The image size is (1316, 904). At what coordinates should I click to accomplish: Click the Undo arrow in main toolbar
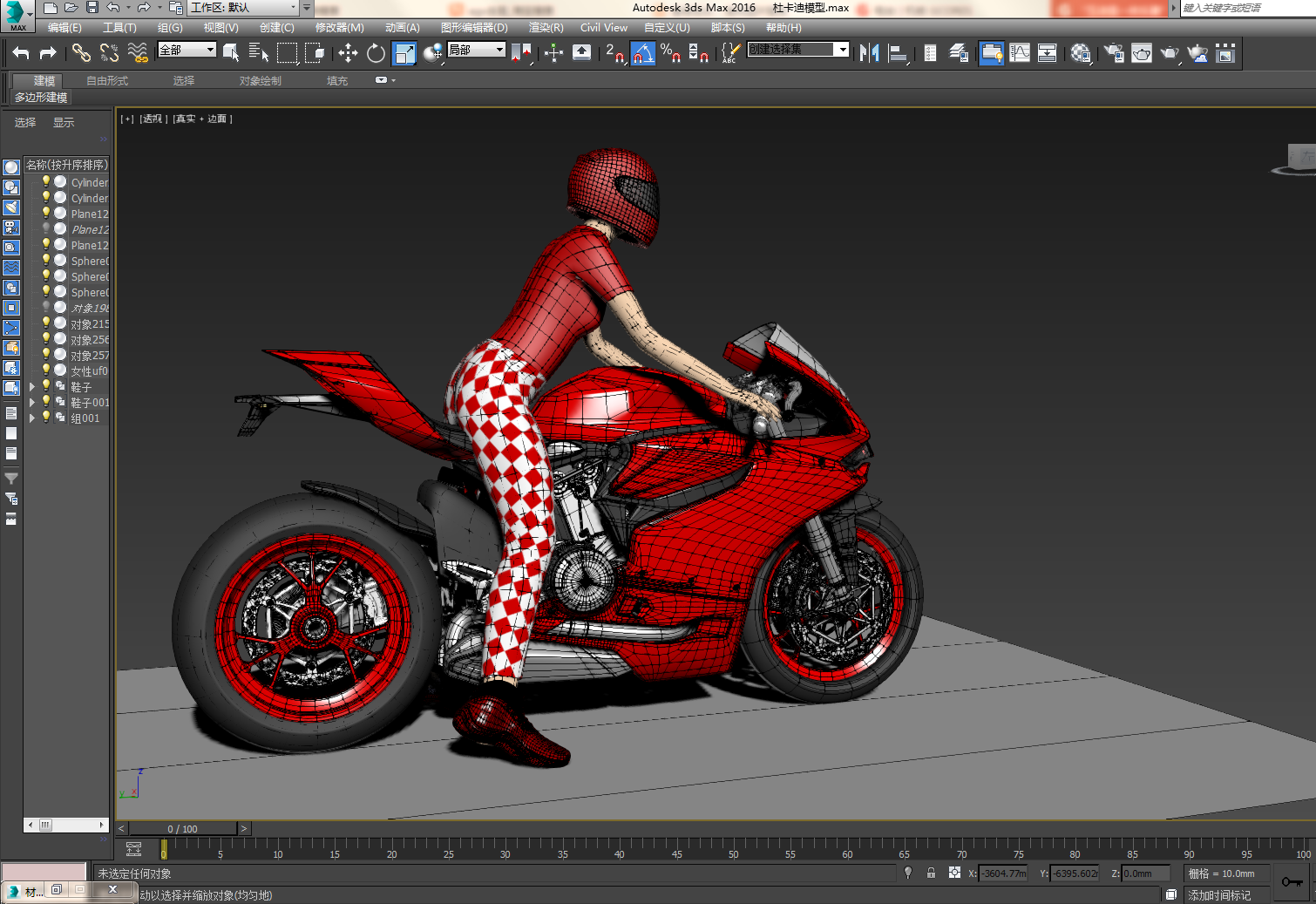(x=21, y=53)
